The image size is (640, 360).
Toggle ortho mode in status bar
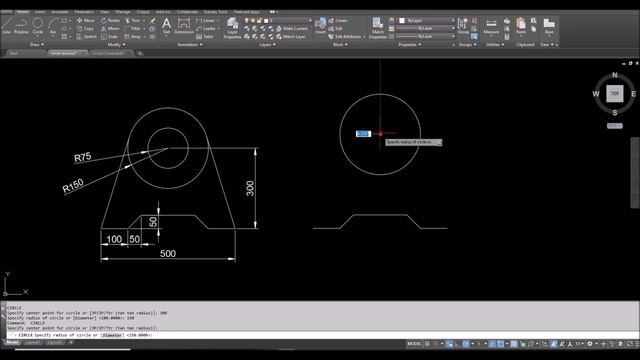tap(457, 344)
